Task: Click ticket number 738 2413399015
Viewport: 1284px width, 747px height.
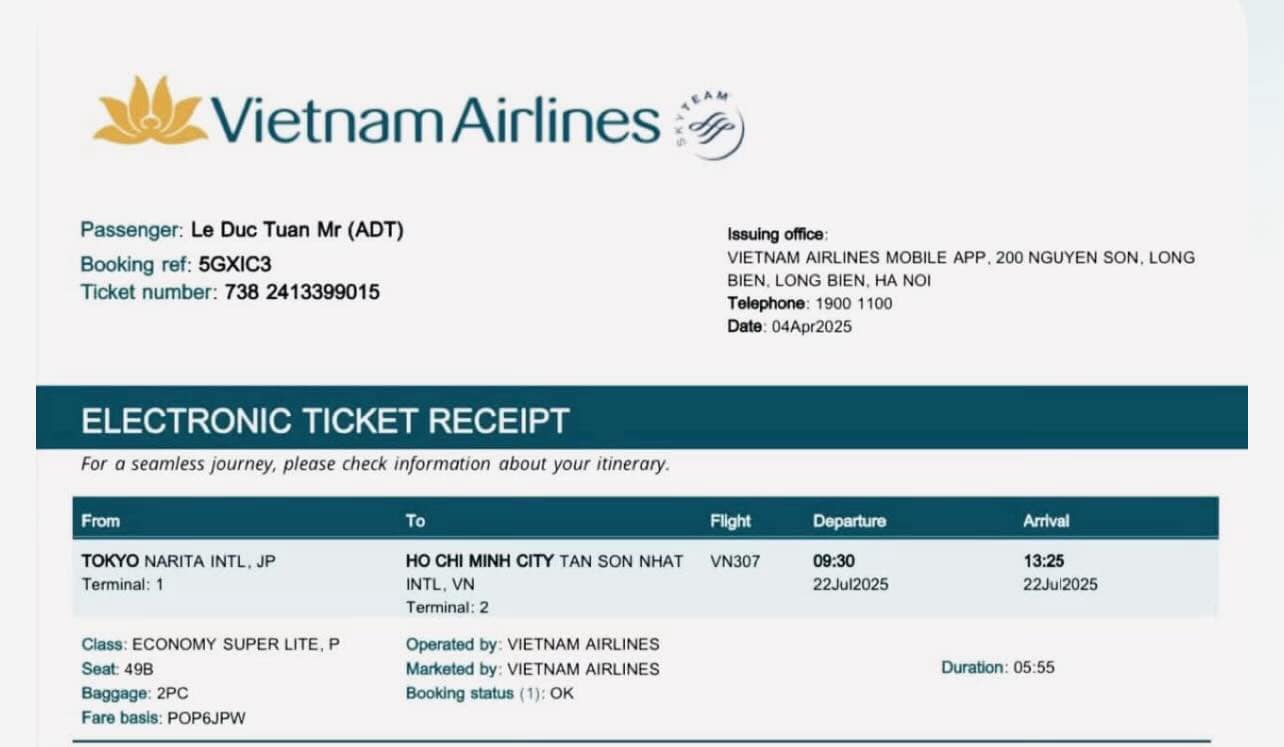Action: tap(302, 293)
